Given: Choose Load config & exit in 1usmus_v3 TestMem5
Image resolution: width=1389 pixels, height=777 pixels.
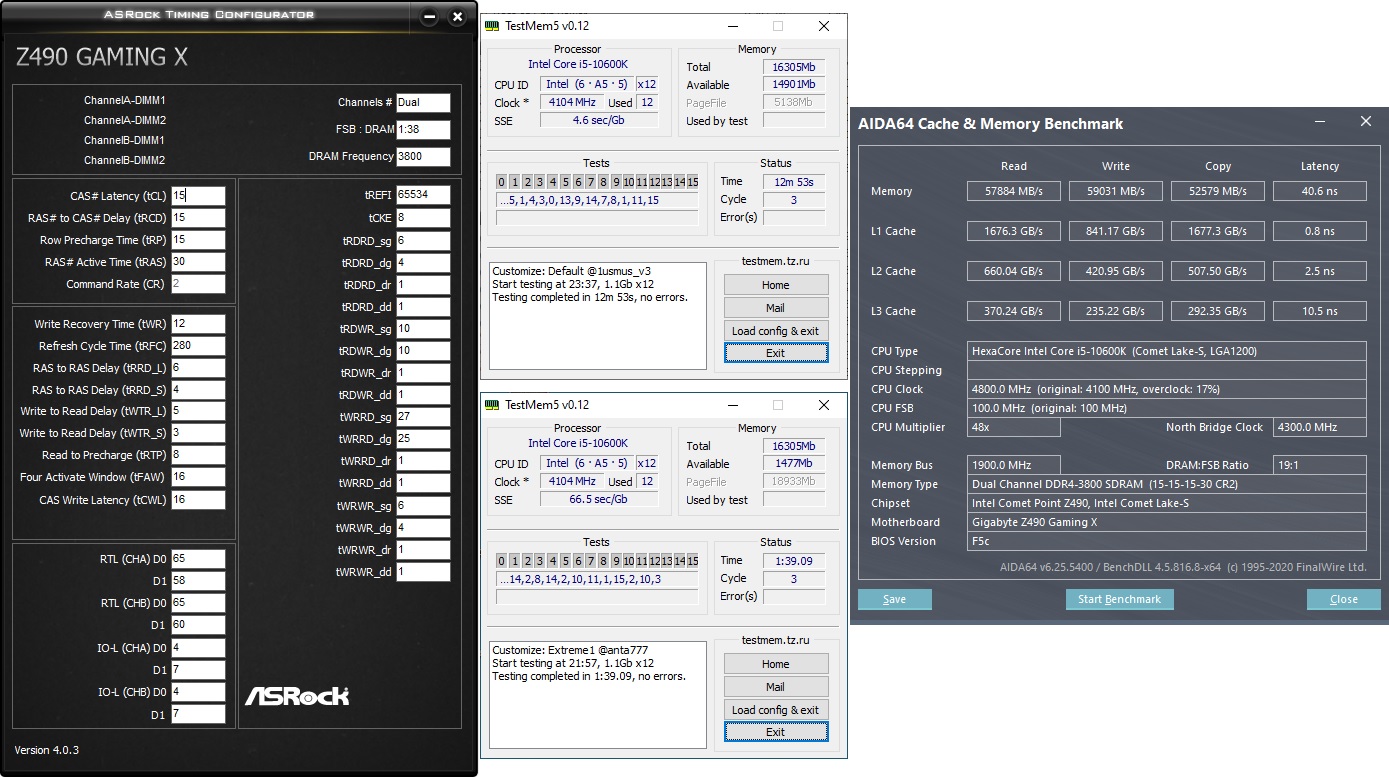Looking at the screenshot, I should coord(776,331).
